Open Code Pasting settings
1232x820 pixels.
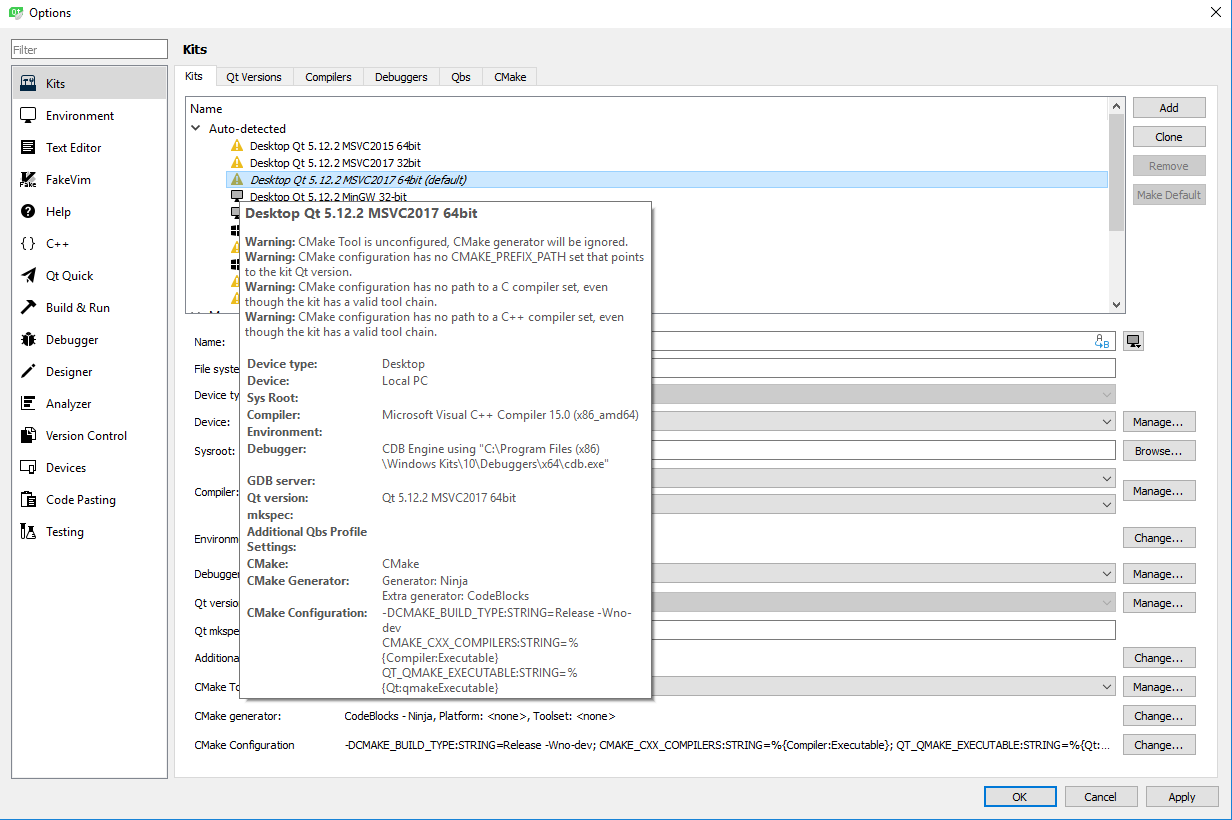89,500
